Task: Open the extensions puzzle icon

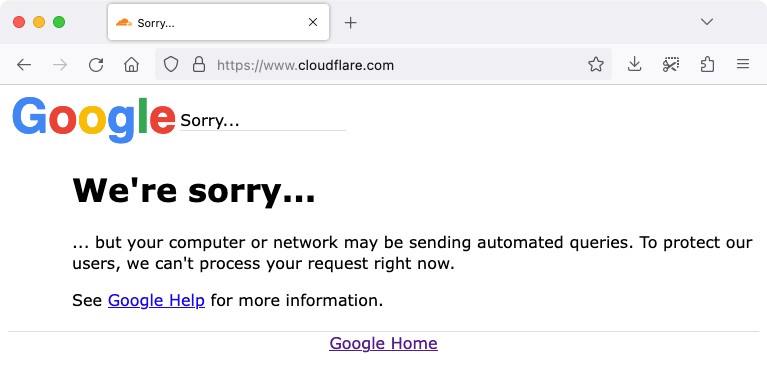Action: [x=707, y=64]
